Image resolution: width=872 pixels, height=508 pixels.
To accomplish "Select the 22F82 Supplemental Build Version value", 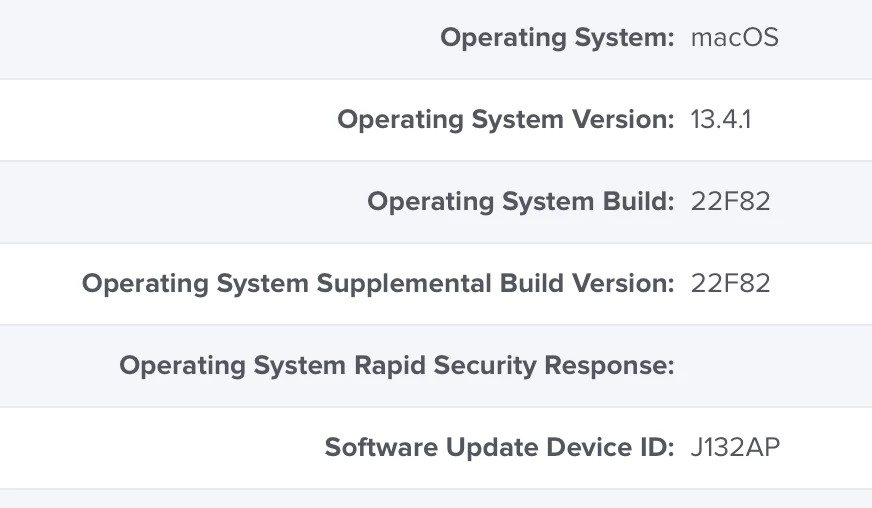I will click(x=730, y=283).
